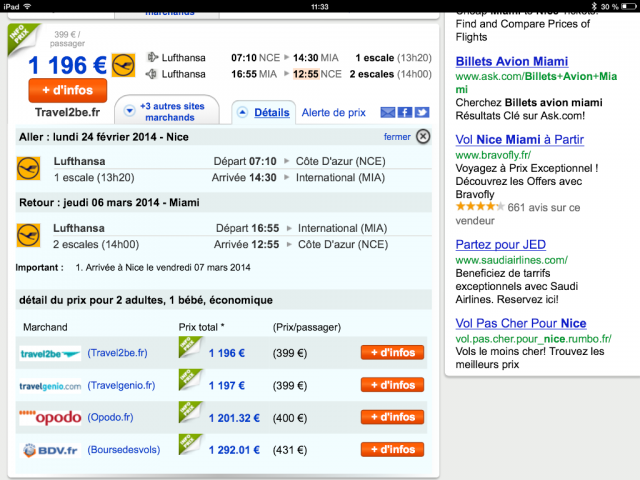This screenshot has height=480, width=640.
Task: Click Info Prix badge in Opodo row
Action: click(x=190, y=411)
